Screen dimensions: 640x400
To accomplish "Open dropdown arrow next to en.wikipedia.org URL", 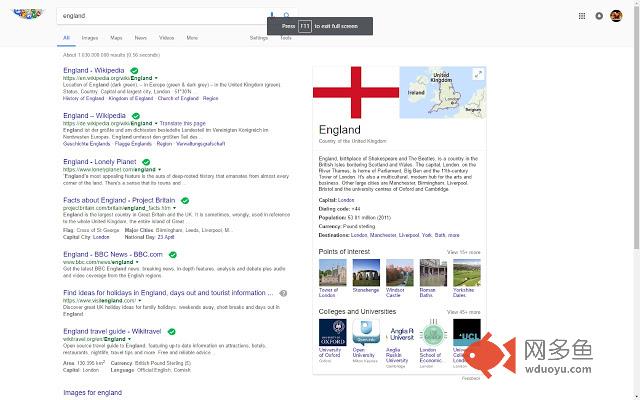I will click(157, 78).
